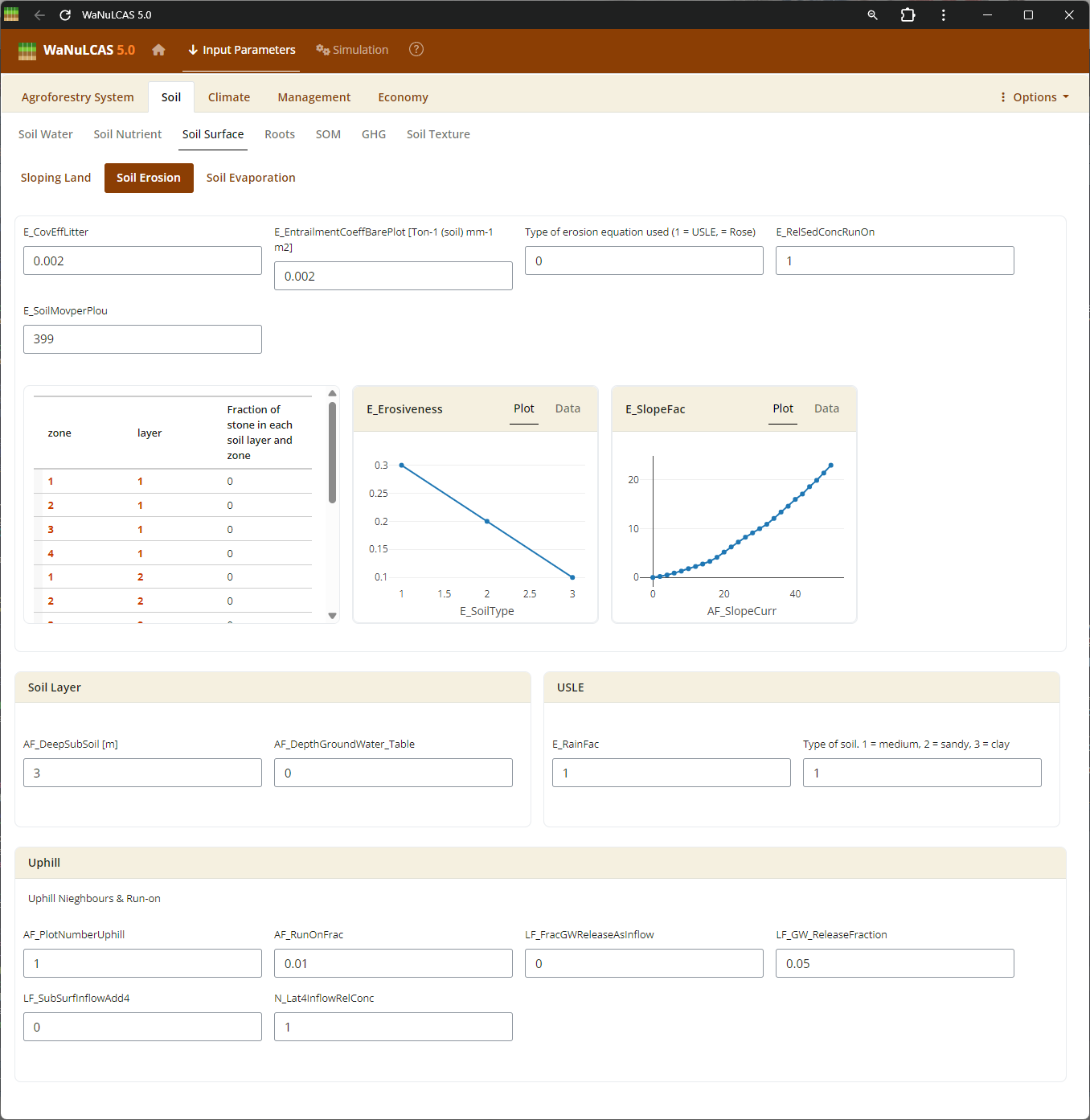Open the Input Parameters menu
This screenshot has height=1120, width=1090.
point(242,50)
